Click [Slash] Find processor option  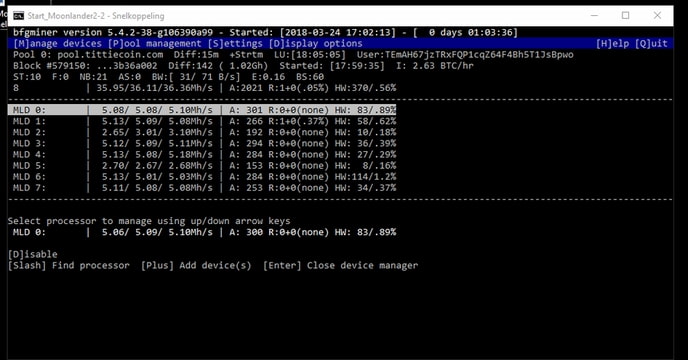tap(69, 265)
